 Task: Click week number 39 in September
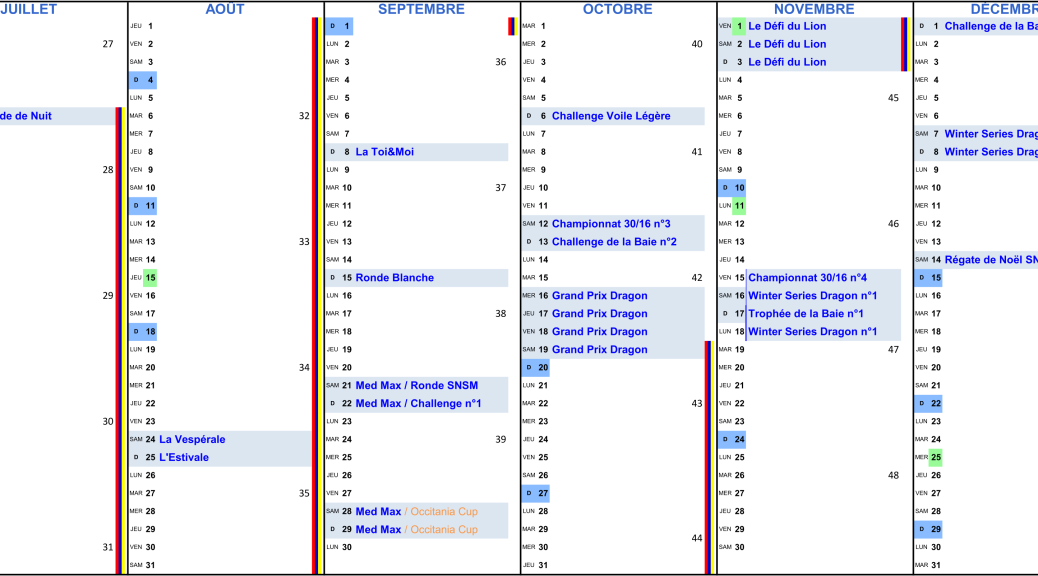(x=500, y=440)
